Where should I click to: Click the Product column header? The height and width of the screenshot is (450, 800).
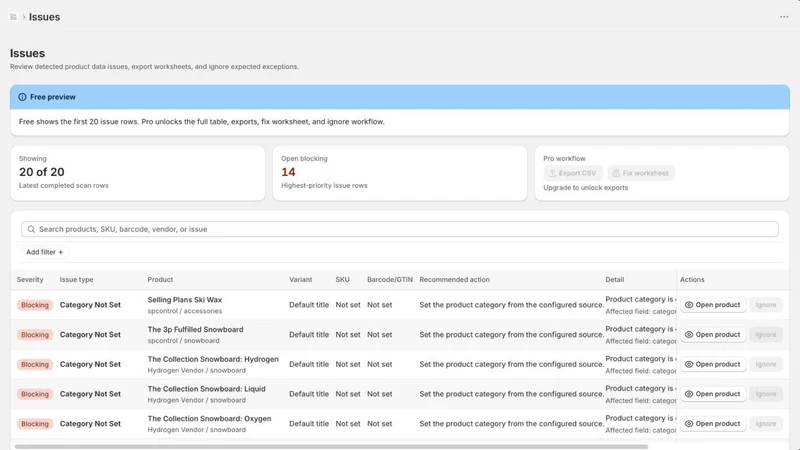160,280
